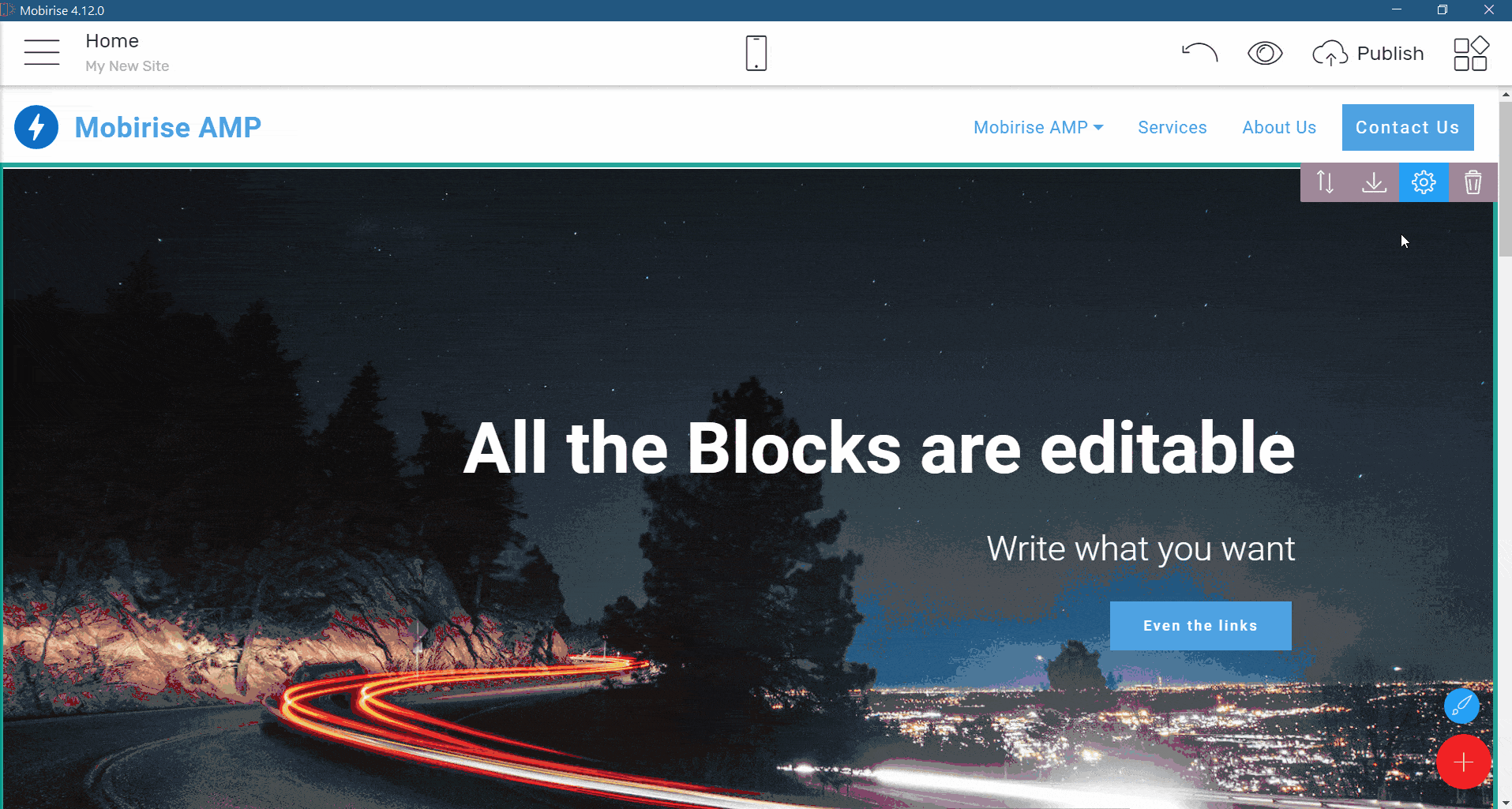Click the Publish cloud button
Image resolution: width=1512 pixels, height=809 pixels.
[1368, 54]
